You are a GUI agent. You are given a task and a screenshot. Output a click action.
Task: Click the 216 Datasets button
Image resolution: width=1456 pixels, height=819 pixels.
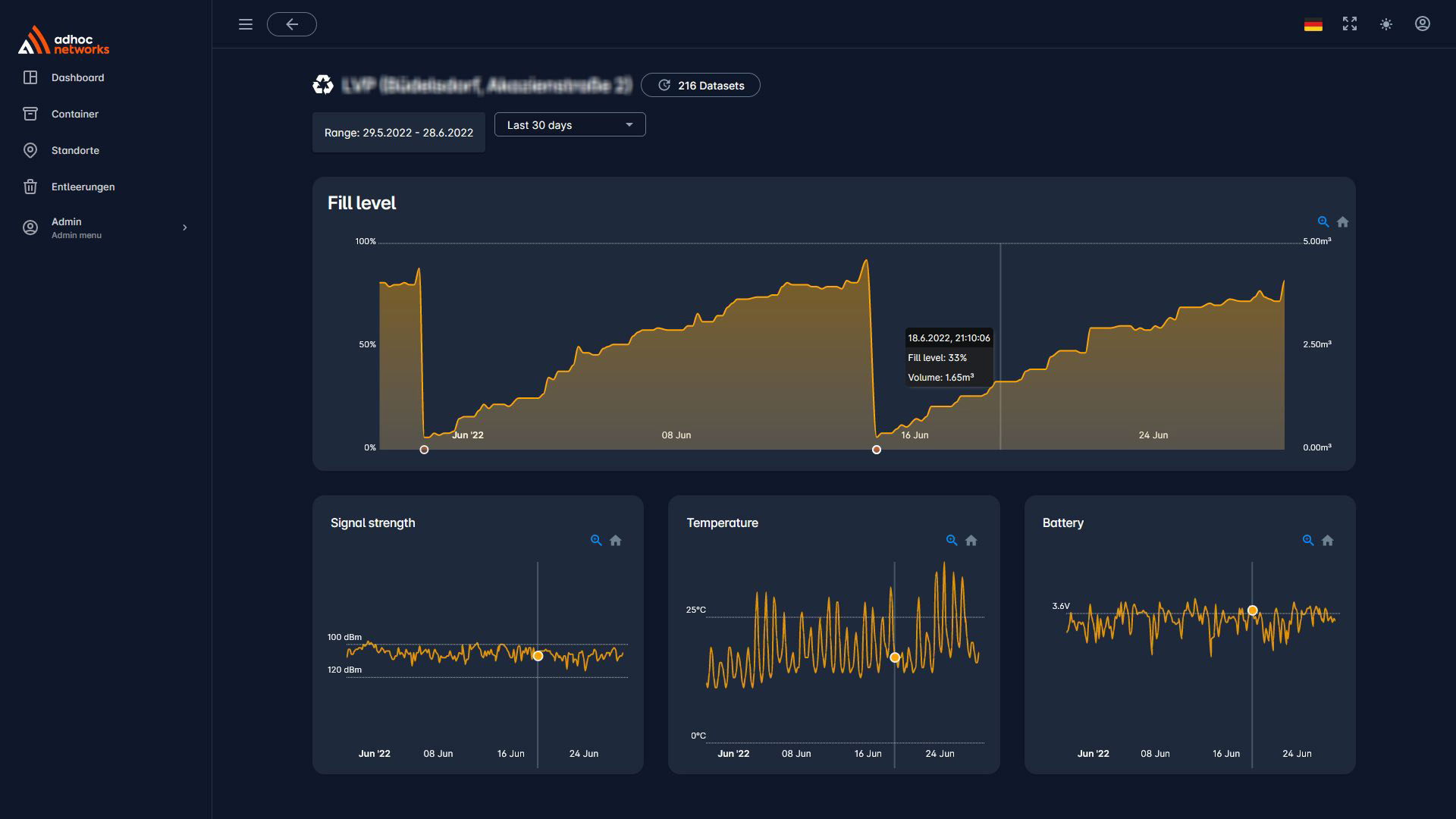point(701,85)
